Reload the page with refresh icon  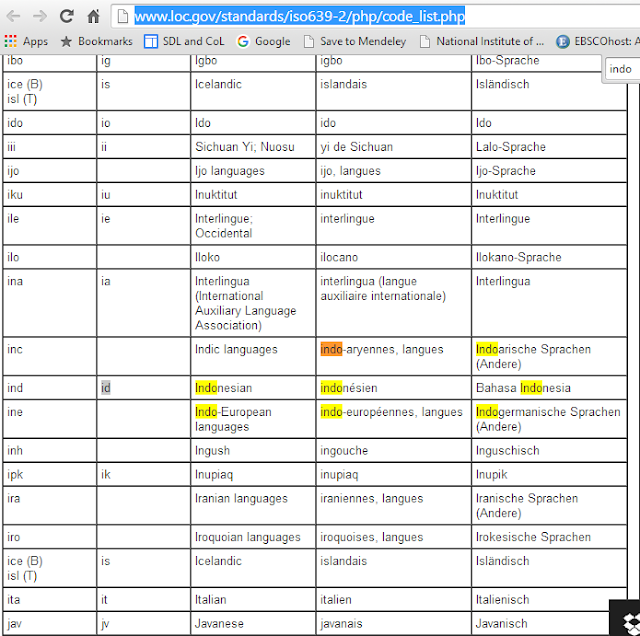[67, 16]
